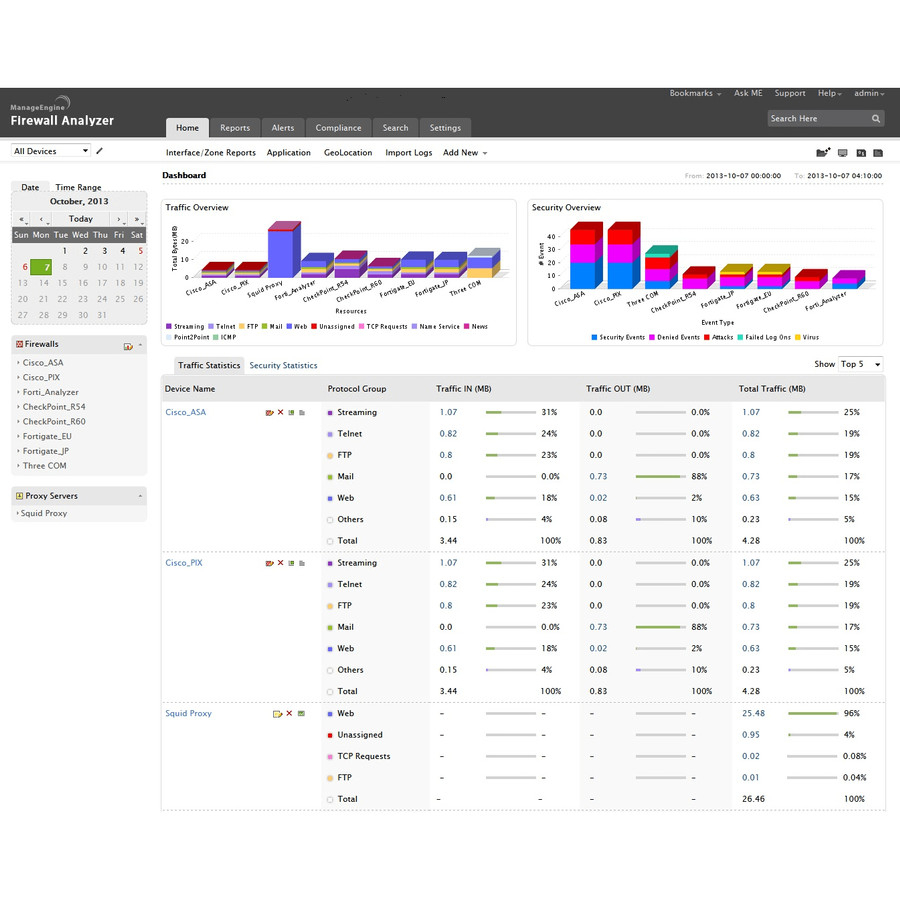
Task: Click the Today button in the calendar
Action: click(x=80, y=219)
